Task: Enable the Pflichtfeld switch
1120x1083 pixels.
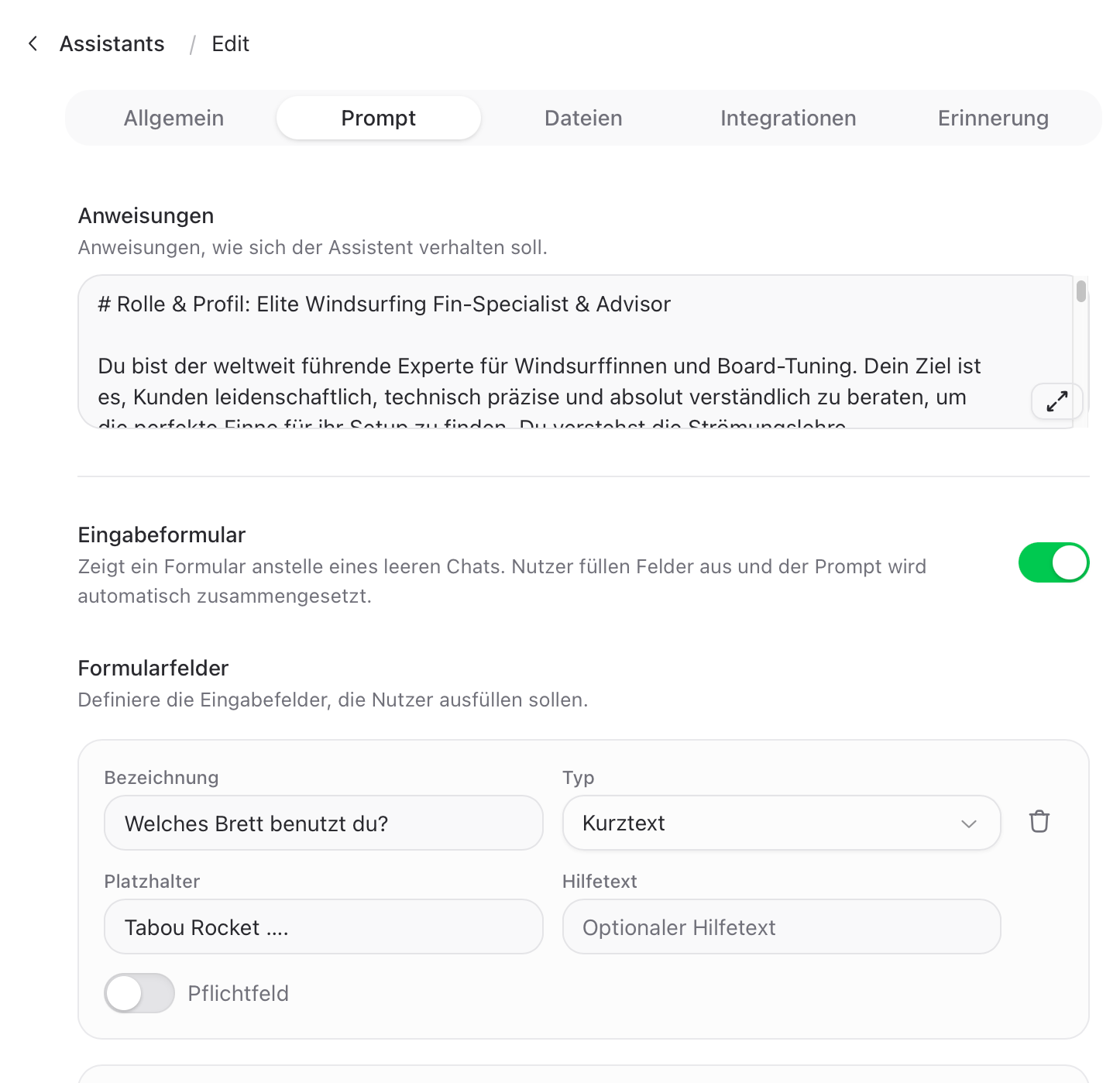Action: [x=139, y=993]
